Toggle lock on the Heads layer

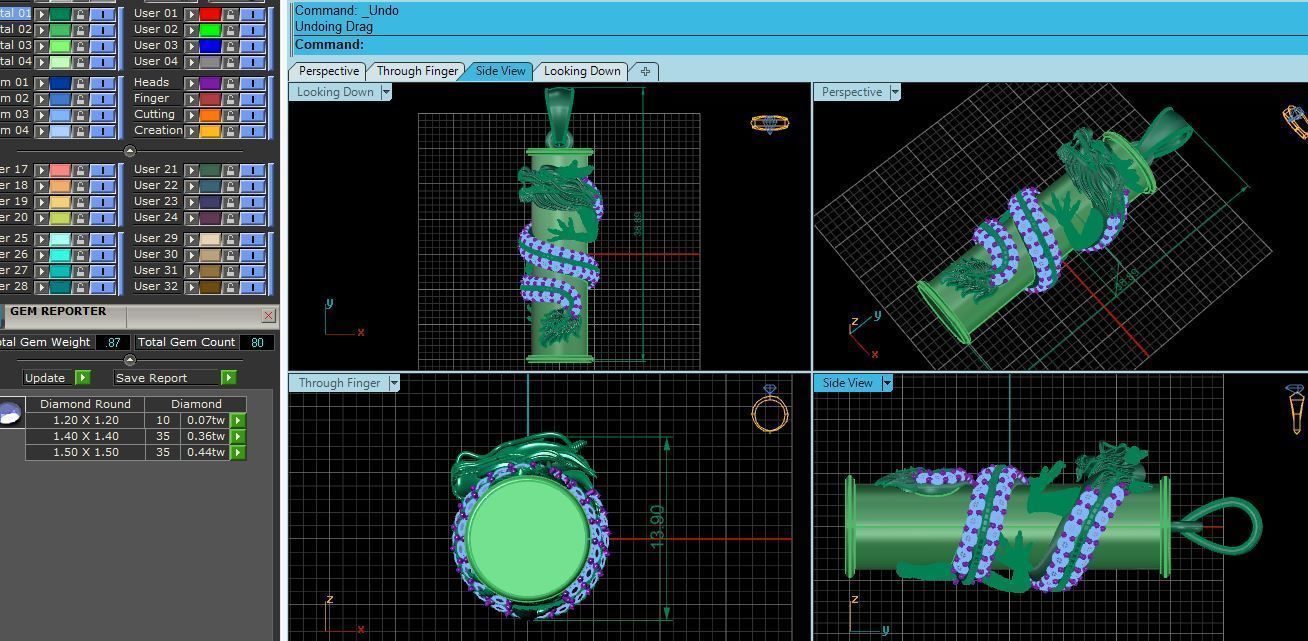coord(231,83)
